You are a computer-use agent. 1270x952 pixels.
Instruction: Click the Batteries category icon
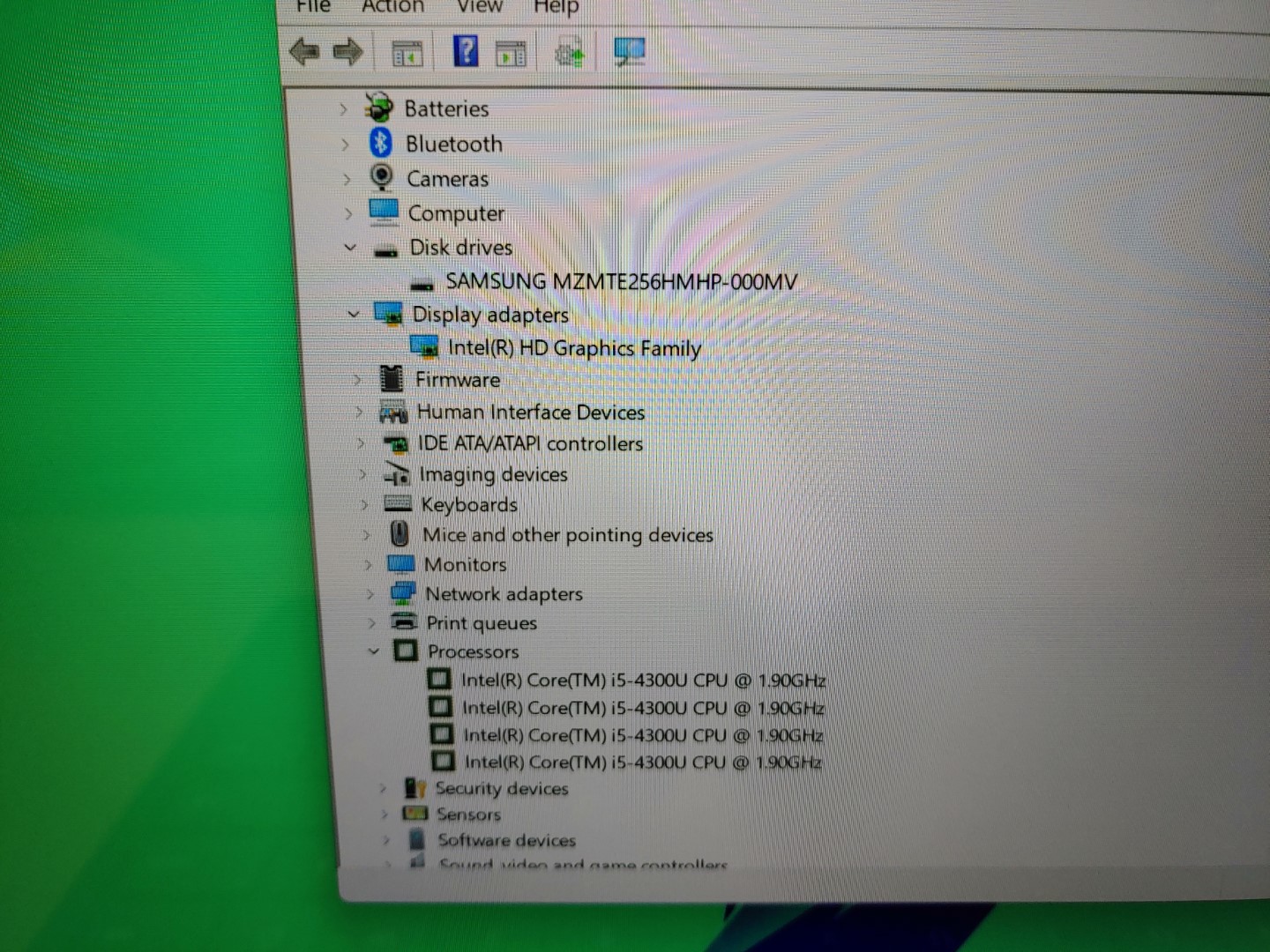(x=379, y=108)
